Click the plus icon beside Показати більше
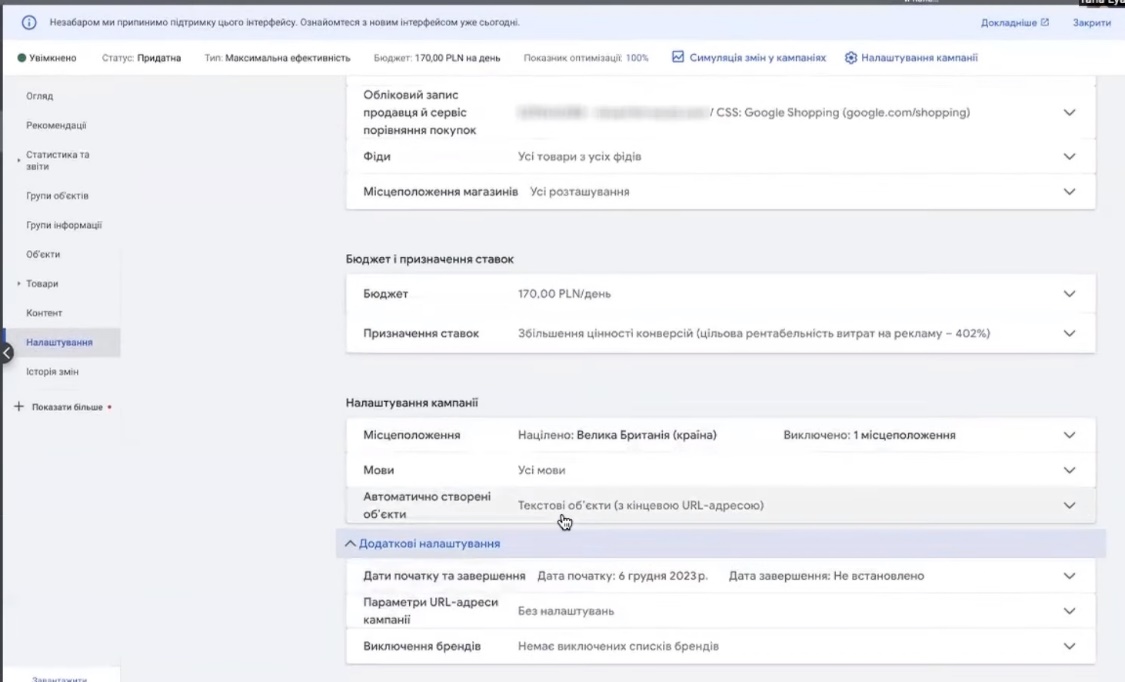Image resolution: width=1125 pixels, height=682 pixels. (18, 407)
